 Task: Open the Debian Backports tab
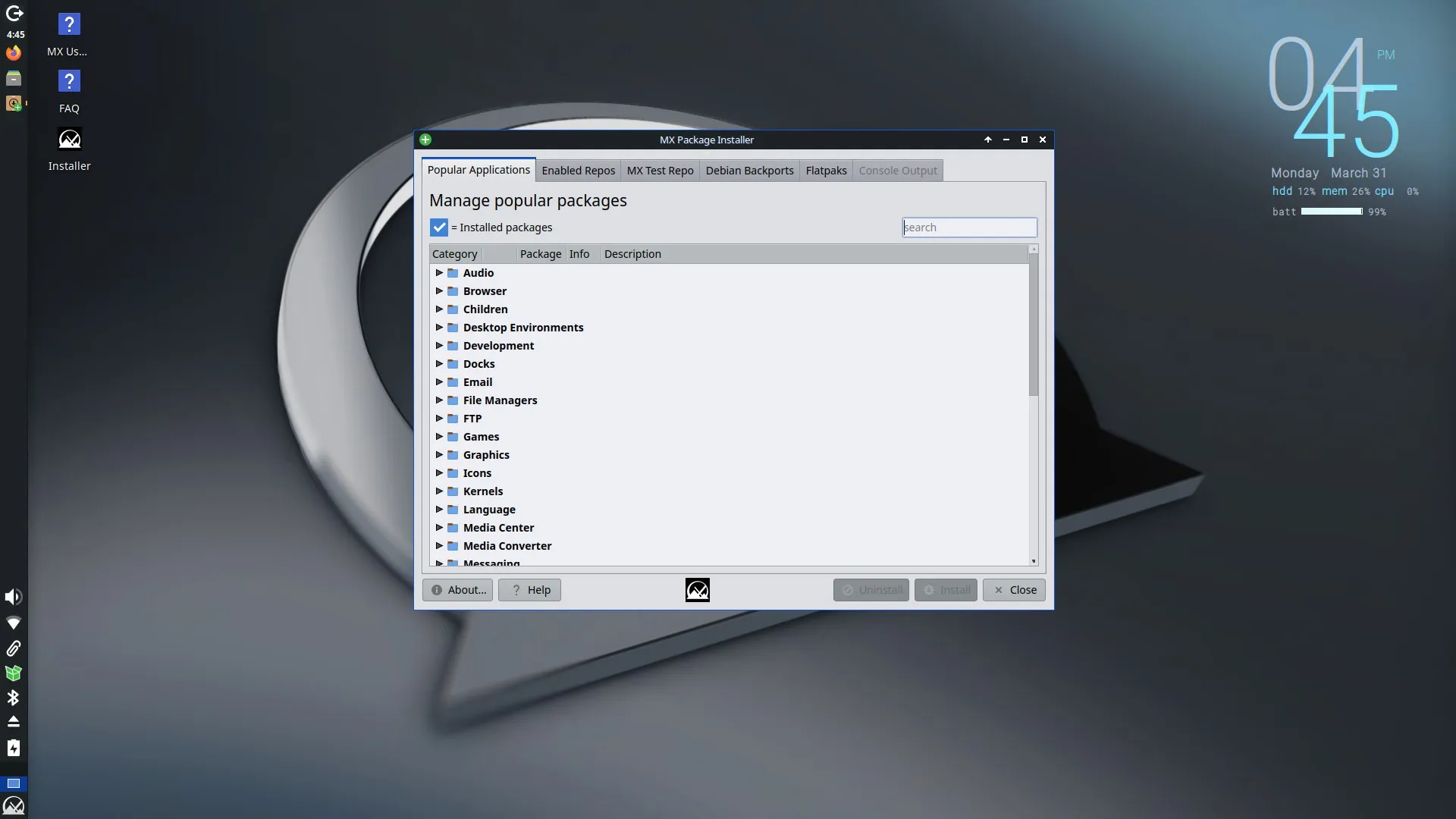pyautogui.click(x=750, y=171)
